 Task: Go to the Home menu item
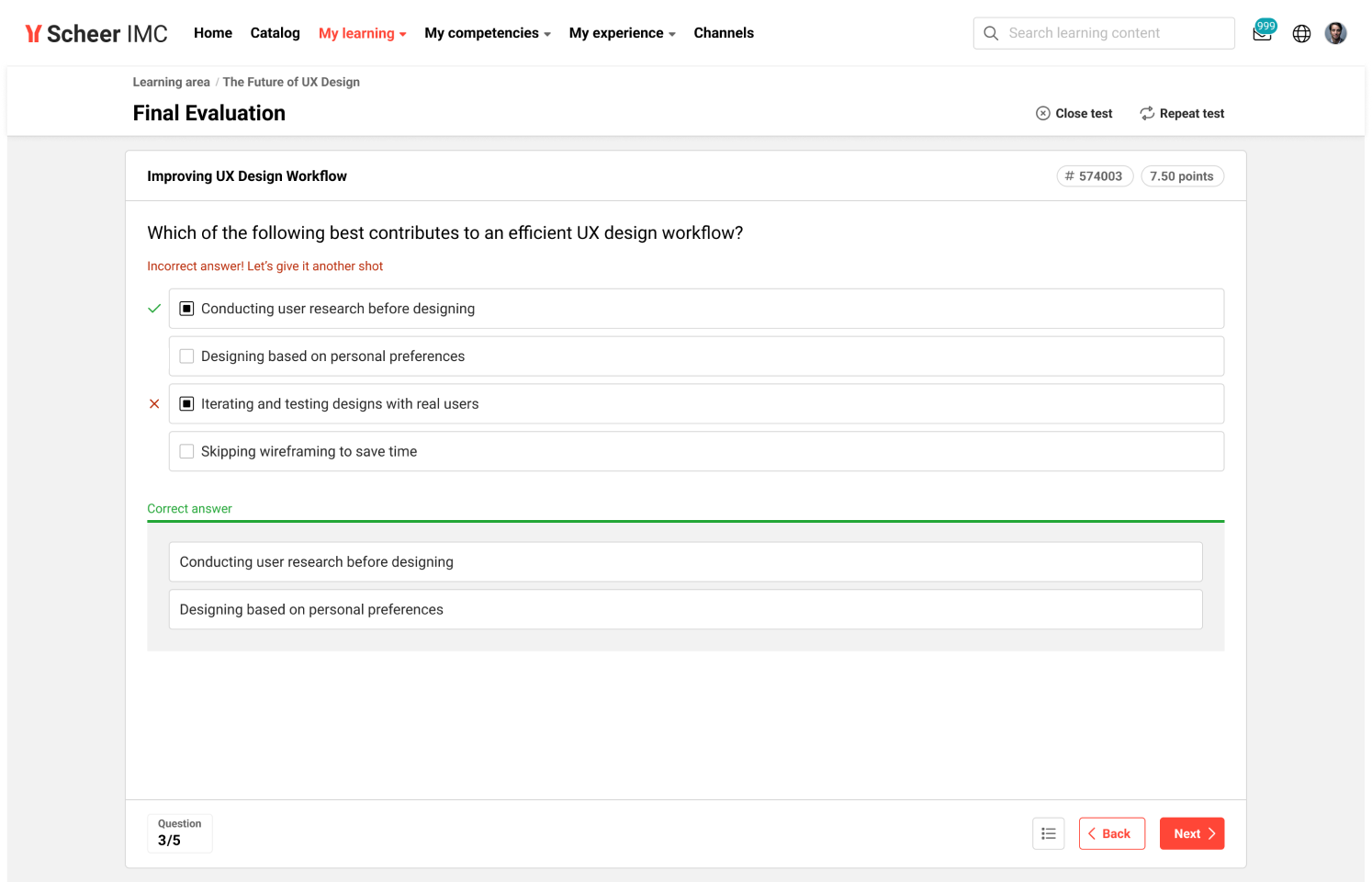pos(213,33)
